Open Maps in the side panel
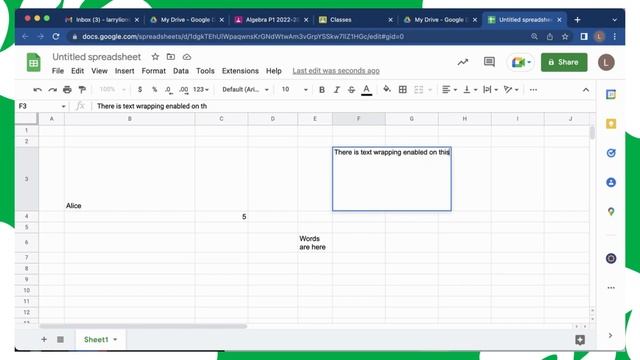Screen dimensions: 640x360 tap(611, 211)
